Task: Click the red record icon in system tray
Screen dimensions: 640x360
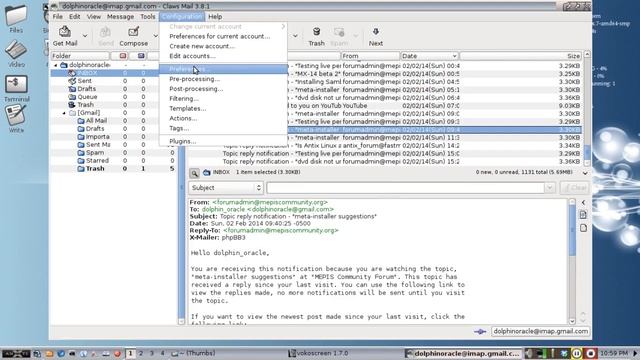Action: tap(591, 353)
